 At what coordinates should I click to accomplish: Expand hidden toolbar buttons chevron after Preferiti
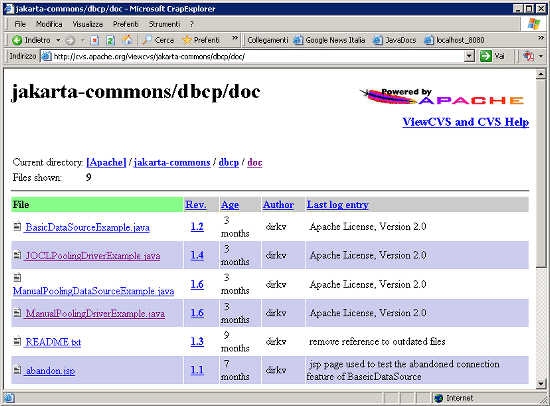pos(235,38)
